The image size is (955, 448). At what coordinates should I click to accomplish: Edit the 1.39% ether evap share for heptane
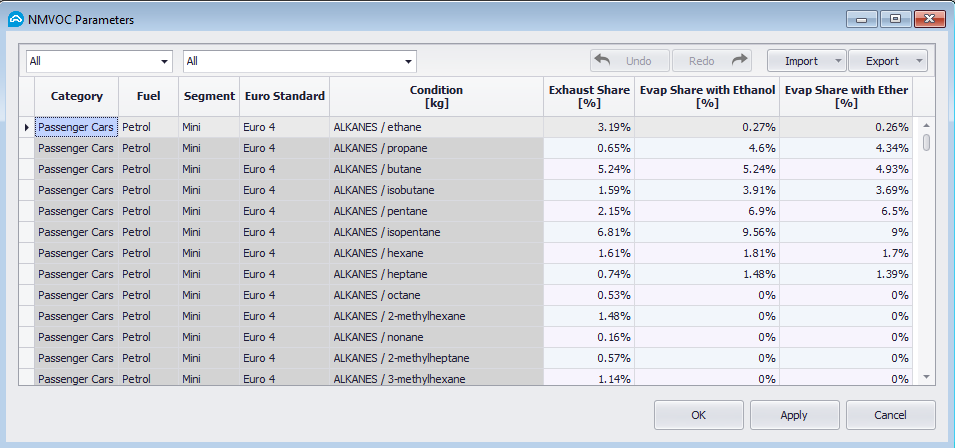point(846,274)
